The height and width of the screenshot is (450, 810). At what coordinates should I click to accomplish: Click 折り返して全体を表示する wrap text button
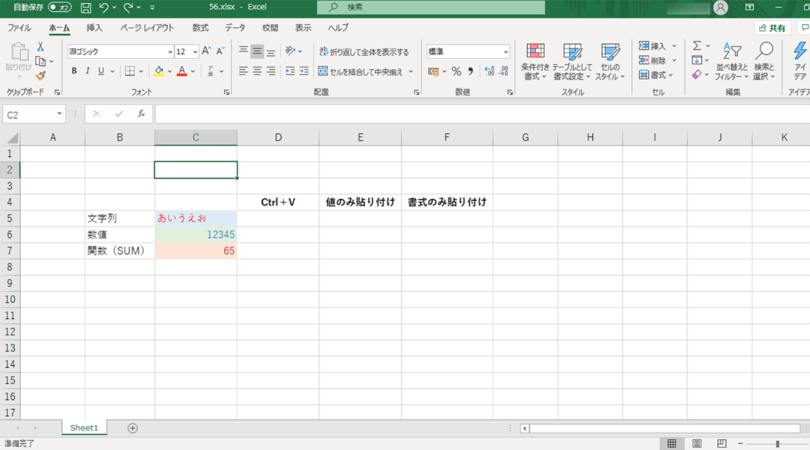(363, 52)
